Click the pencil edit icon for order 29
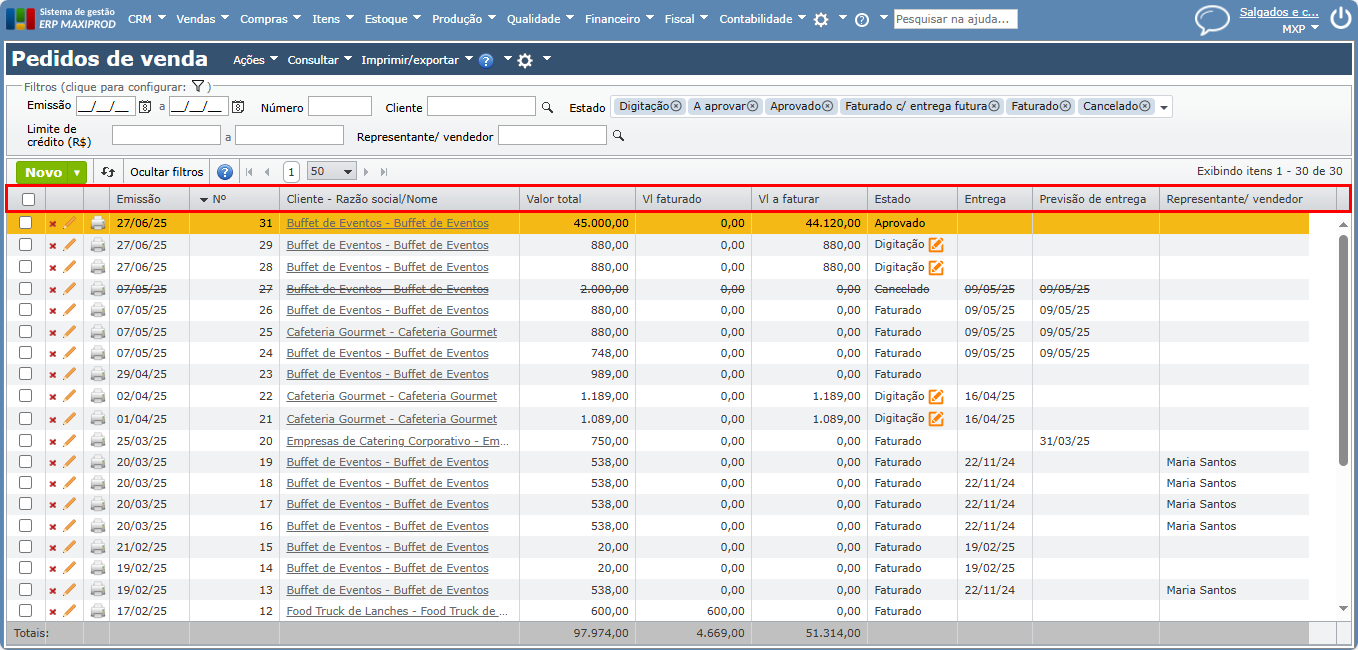Image resolution: width=1358 pixels, height=650 pixels. (x=70, y=245)
